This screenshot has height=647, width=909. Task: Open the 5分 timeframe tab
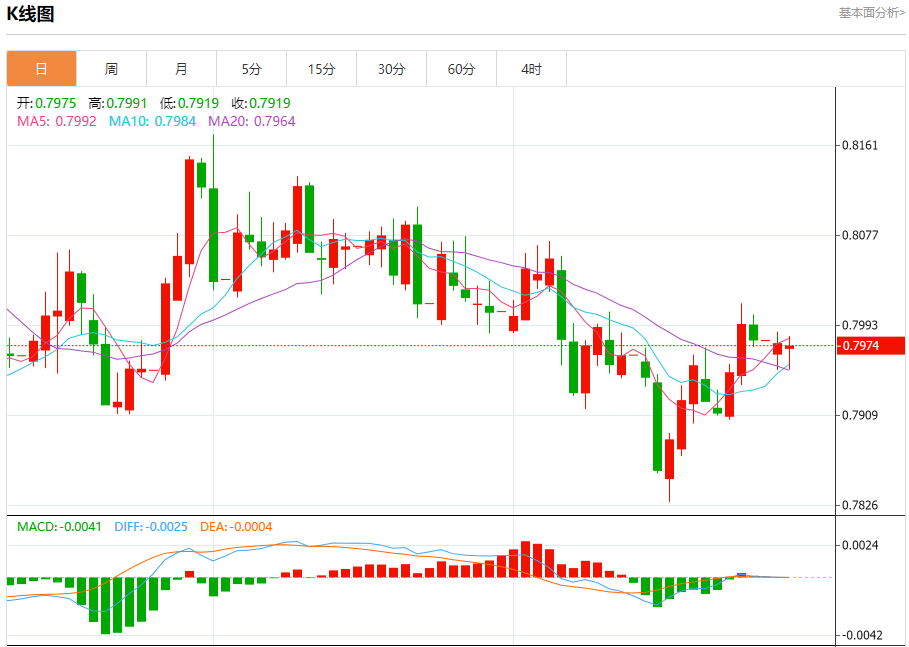point(252,69)
